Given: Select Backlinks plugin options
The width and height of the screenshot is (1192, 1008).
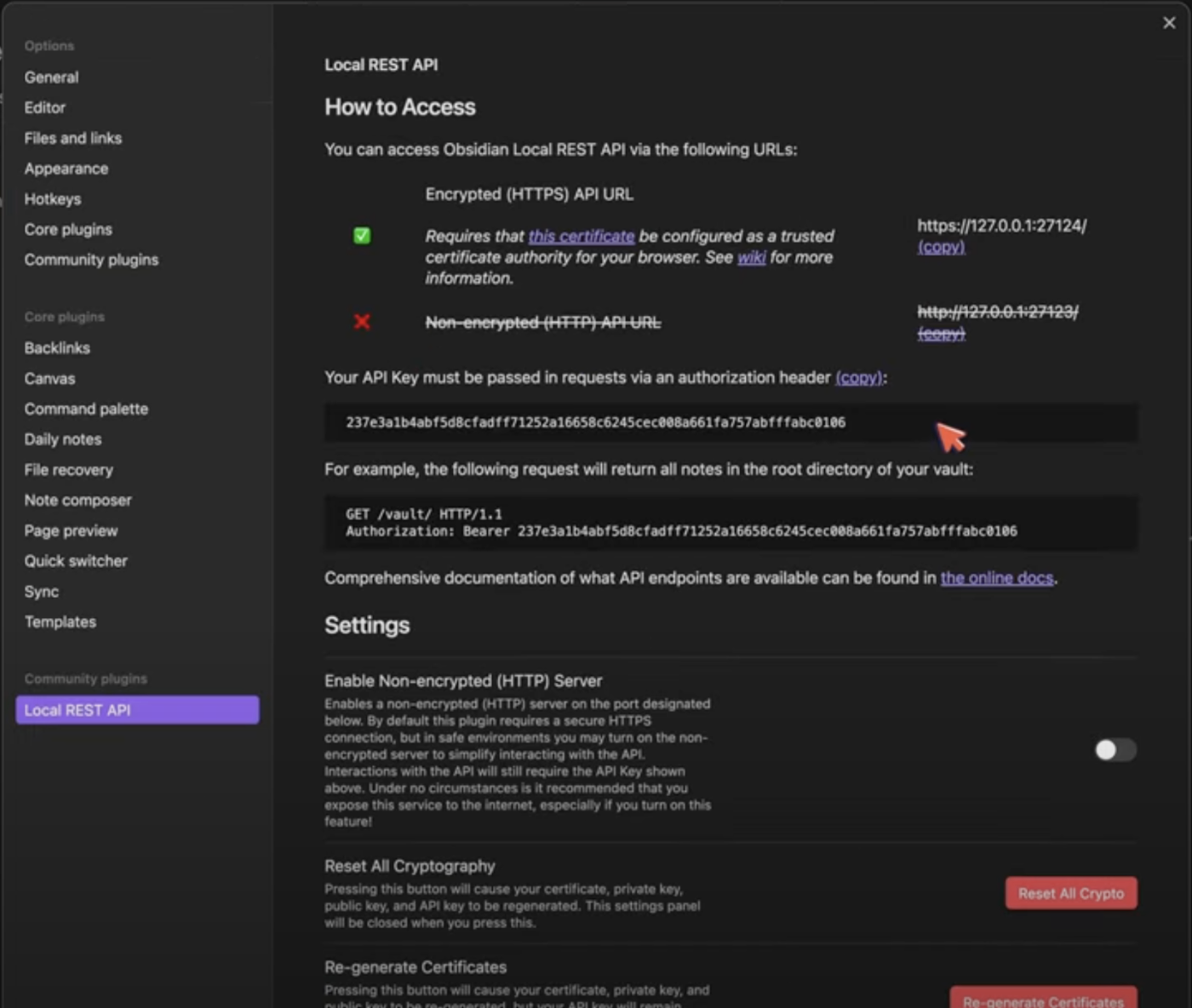Looking at the screenshot, I should (57, 348).
